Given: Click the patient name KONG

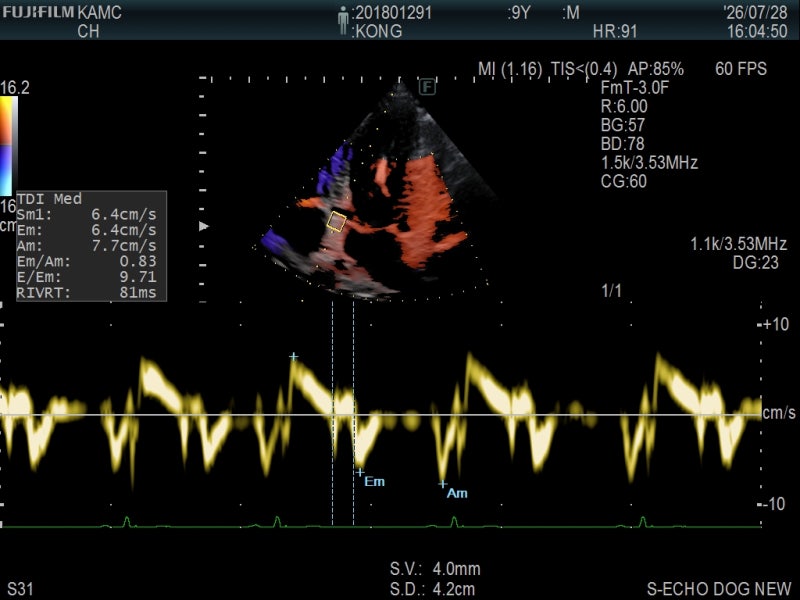Looking at the screenshot, I should click(379, 31).
